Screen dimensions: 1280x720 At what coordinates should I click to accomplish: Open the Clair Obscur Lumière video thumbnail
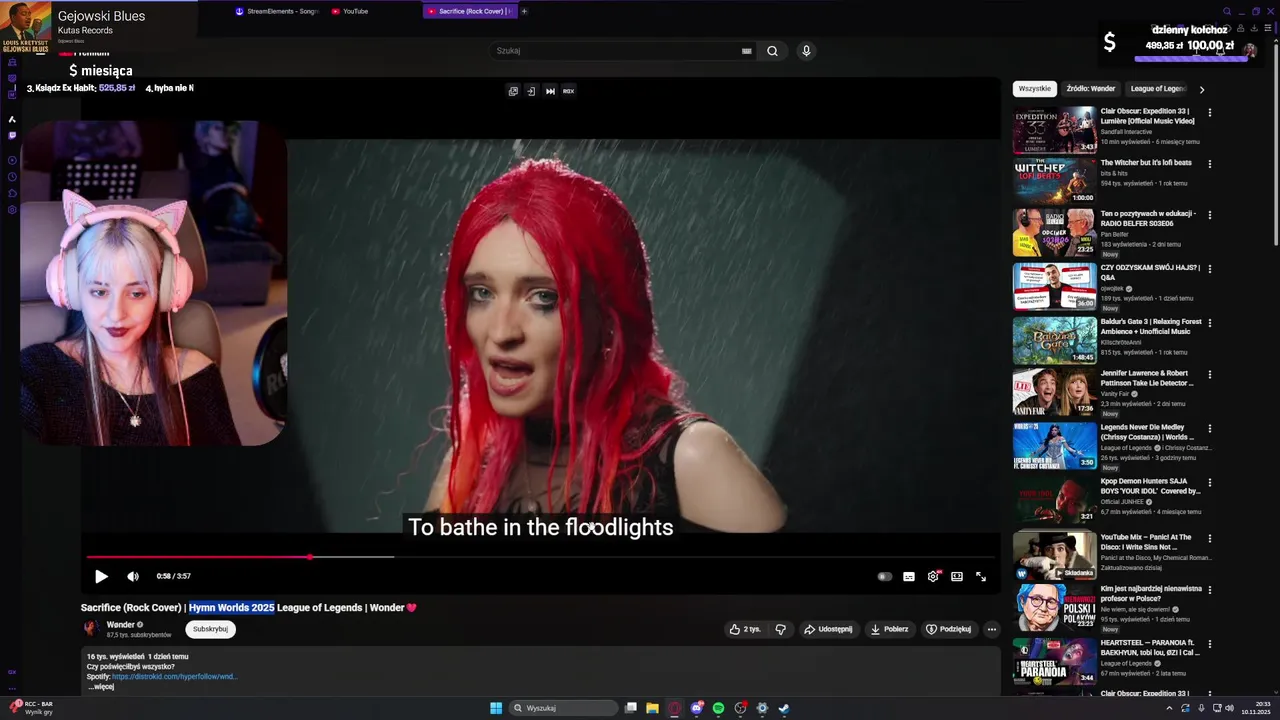point(1054,129)
